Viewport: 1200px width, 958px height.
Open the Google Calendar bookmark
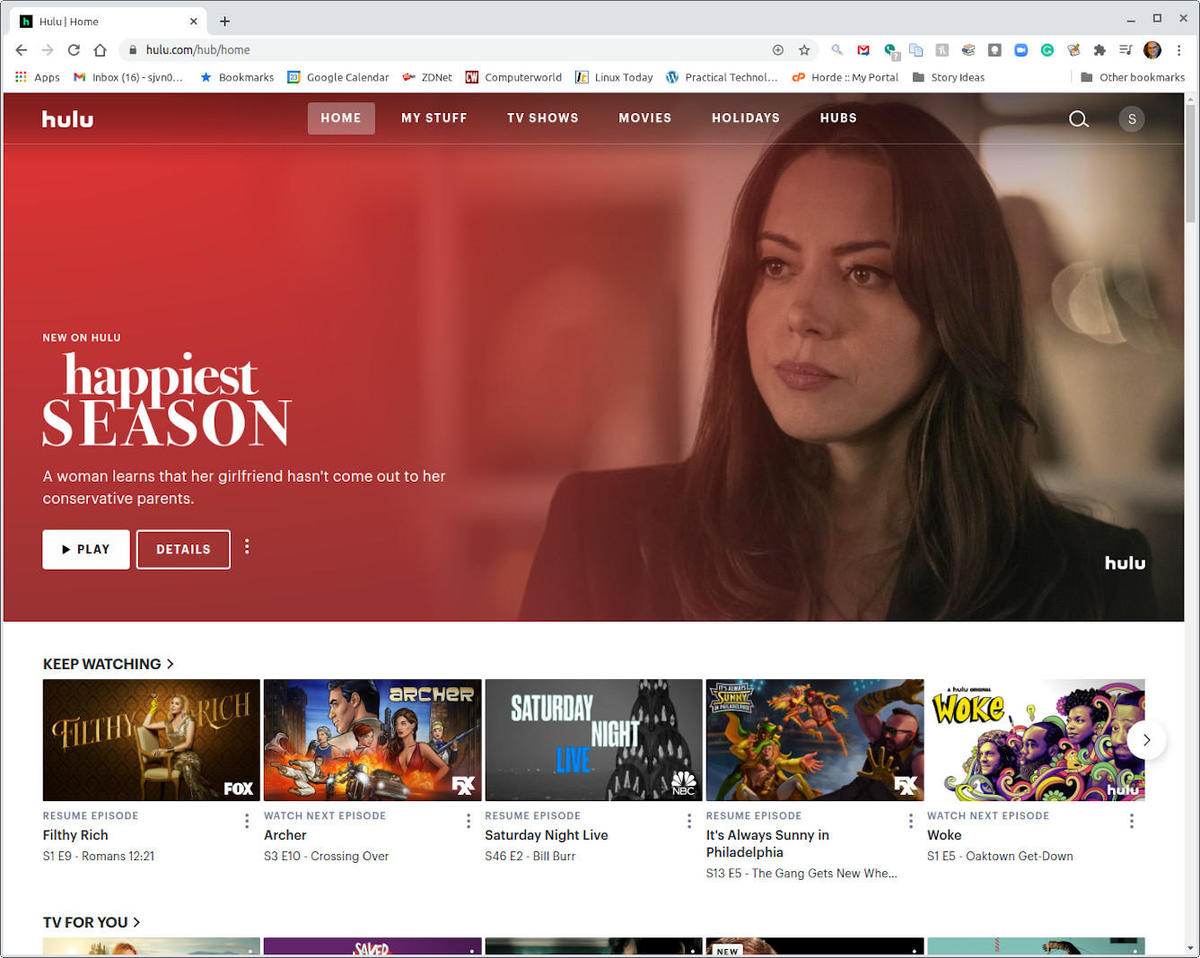click(x=338, y=77)
